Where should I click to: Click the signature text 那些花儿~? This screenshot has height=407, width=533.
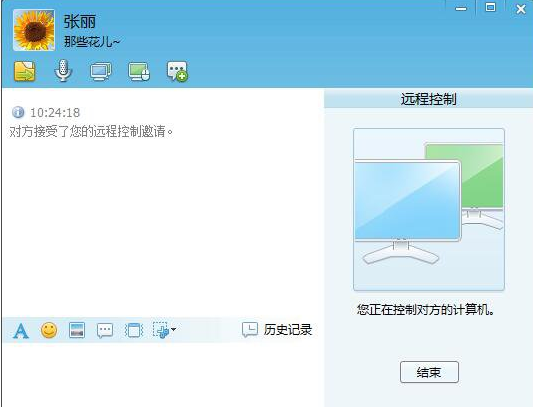(x=92, y=42)
